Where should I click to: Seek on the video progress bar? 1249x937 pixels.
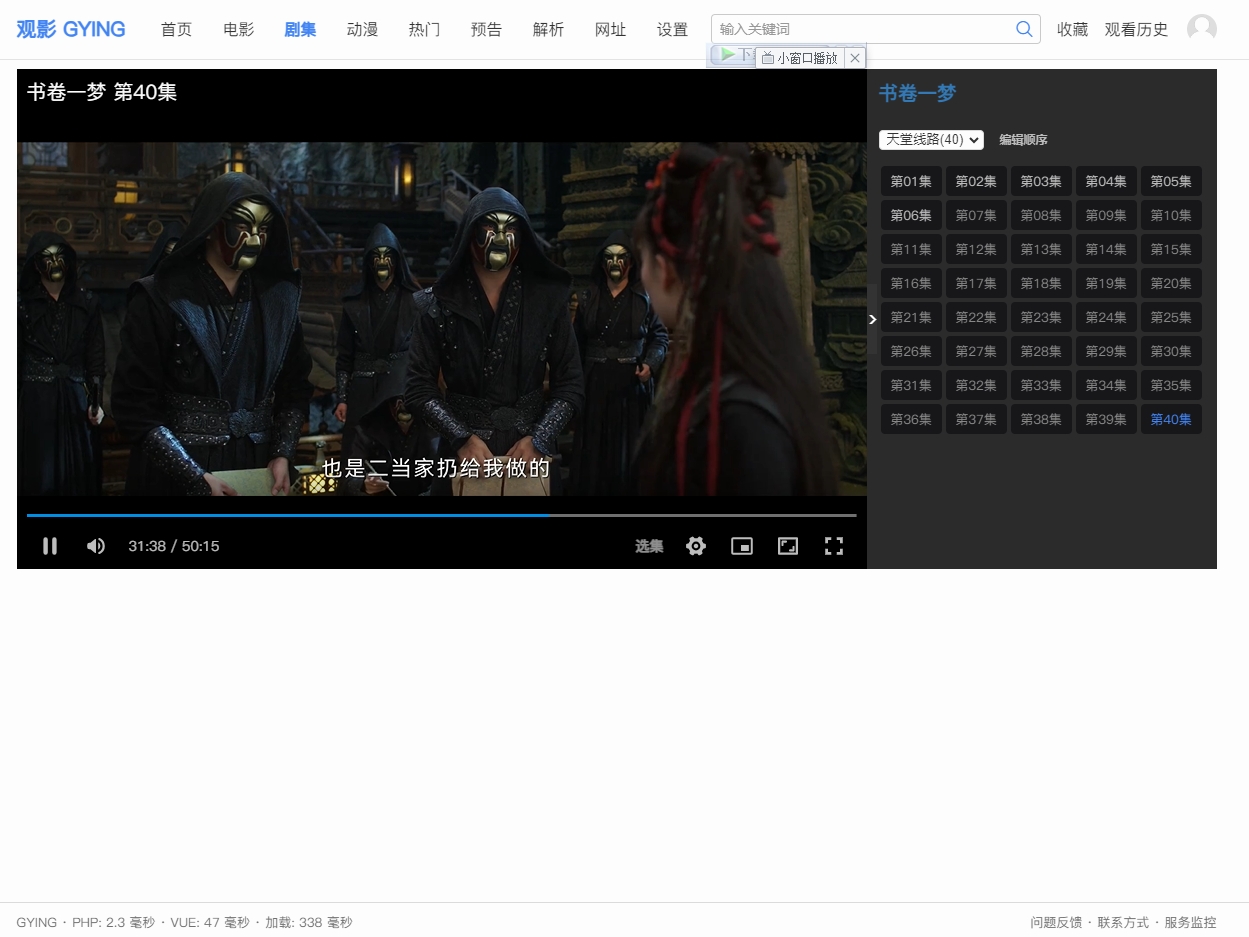coord(442,515)
